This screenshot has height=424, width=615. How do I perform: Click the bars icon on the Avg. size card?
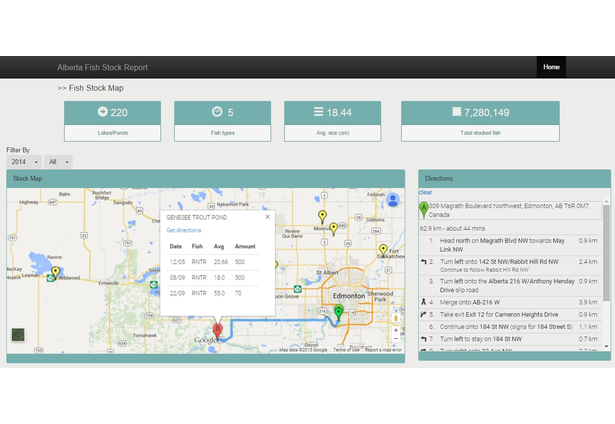coord(318,112)
